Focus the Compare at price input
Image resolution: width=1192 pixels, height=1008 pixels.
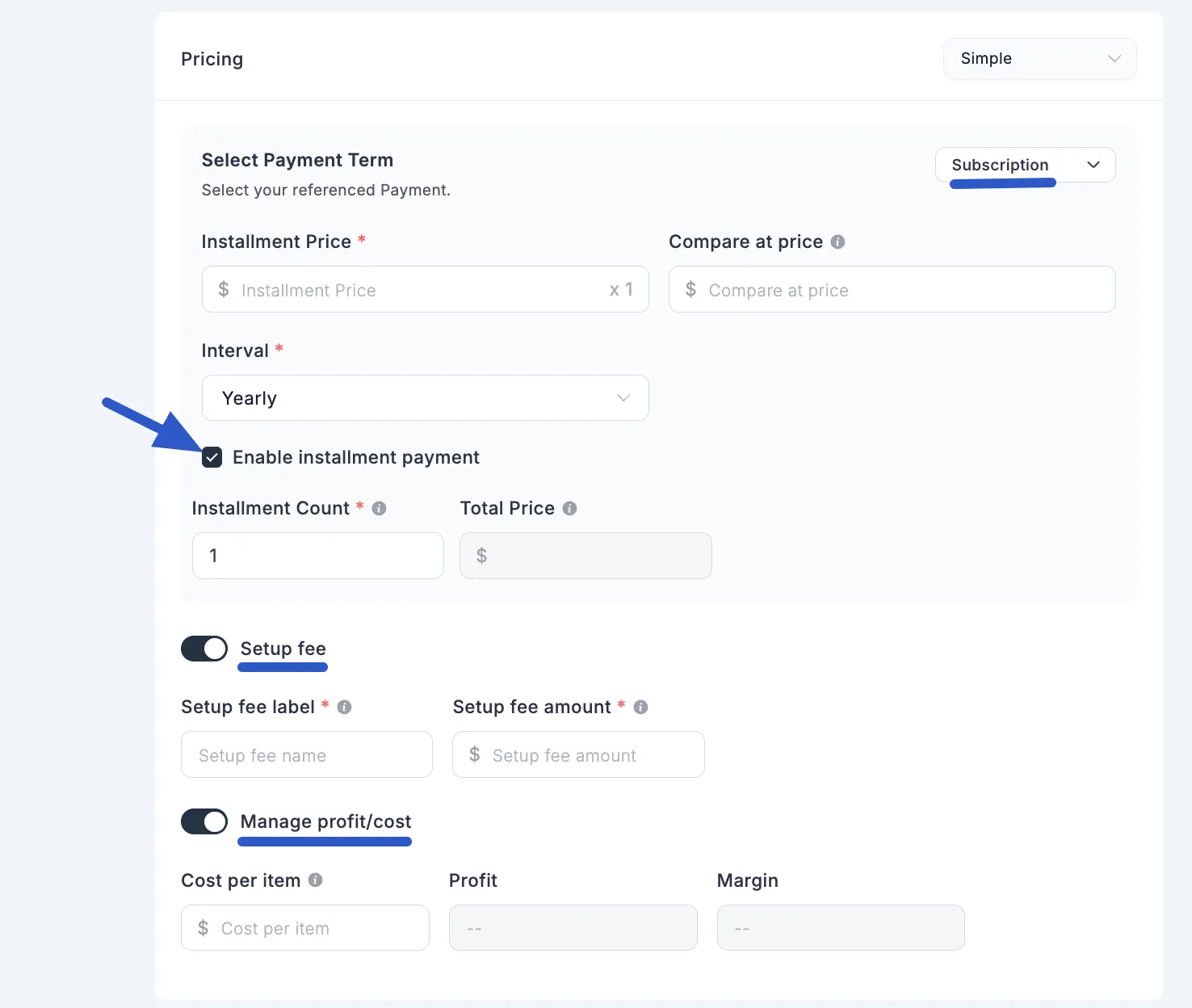coord(892,289)
